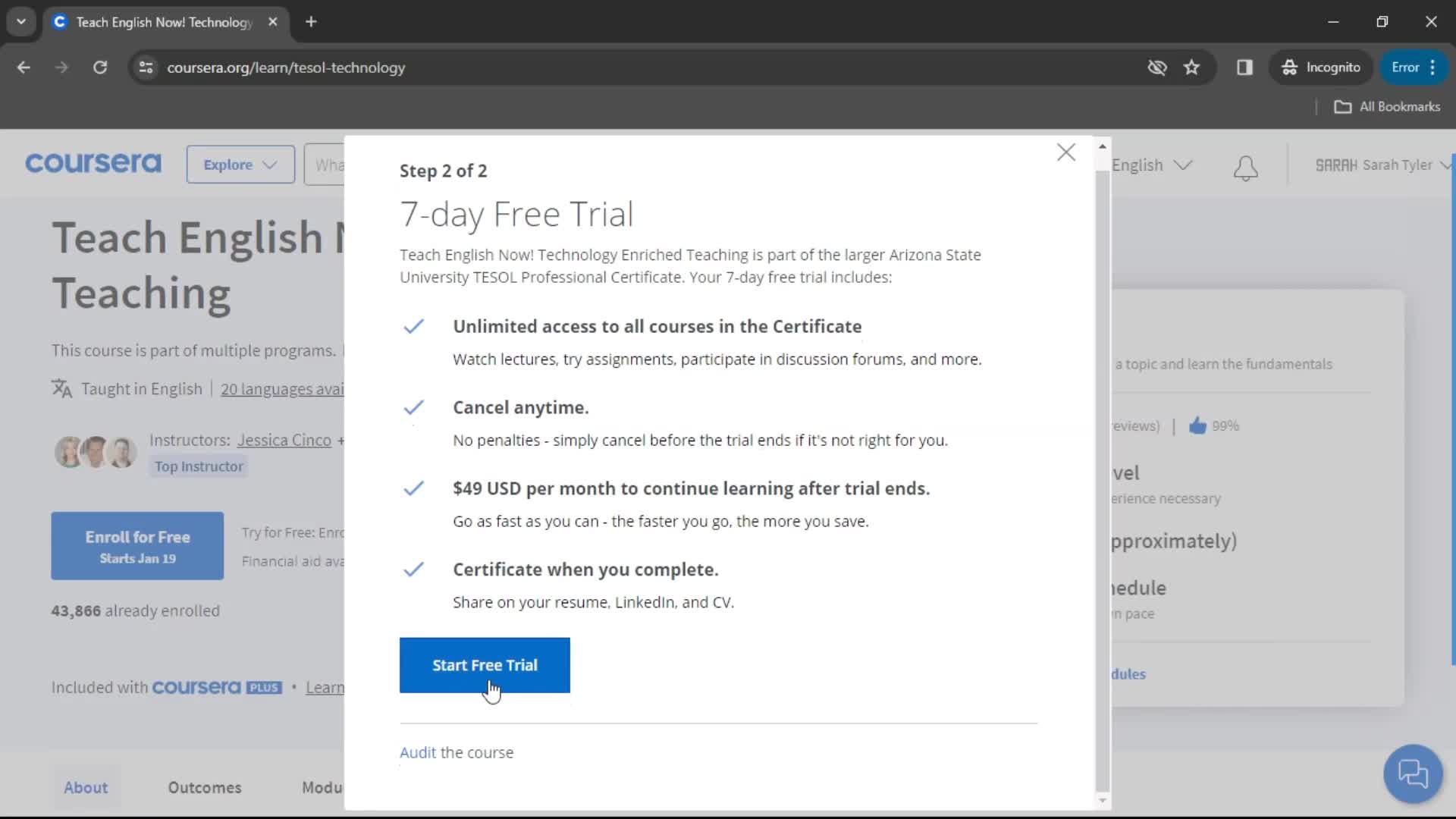The width and height of the screenshot is (1456, 819).
Task: Open the Explore dropdown
Action: click(240, 165)
